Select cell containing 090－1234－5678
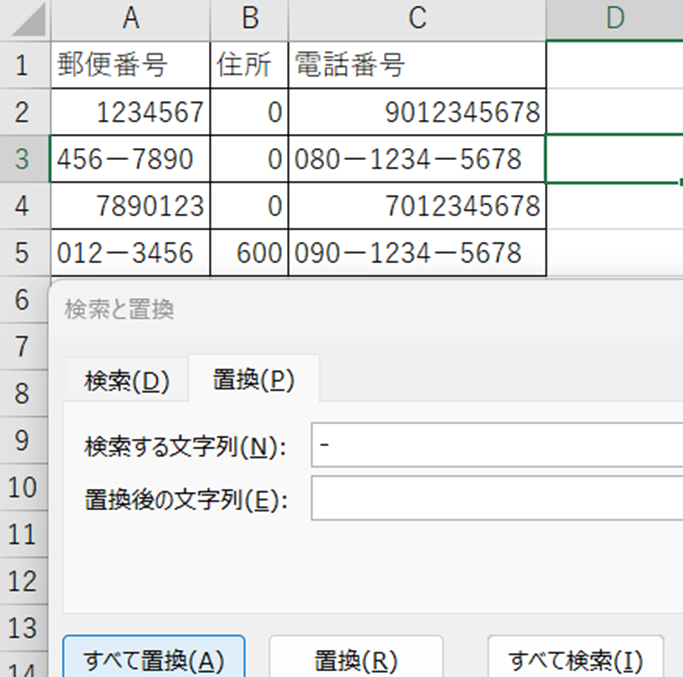 [x=417, y=253]
